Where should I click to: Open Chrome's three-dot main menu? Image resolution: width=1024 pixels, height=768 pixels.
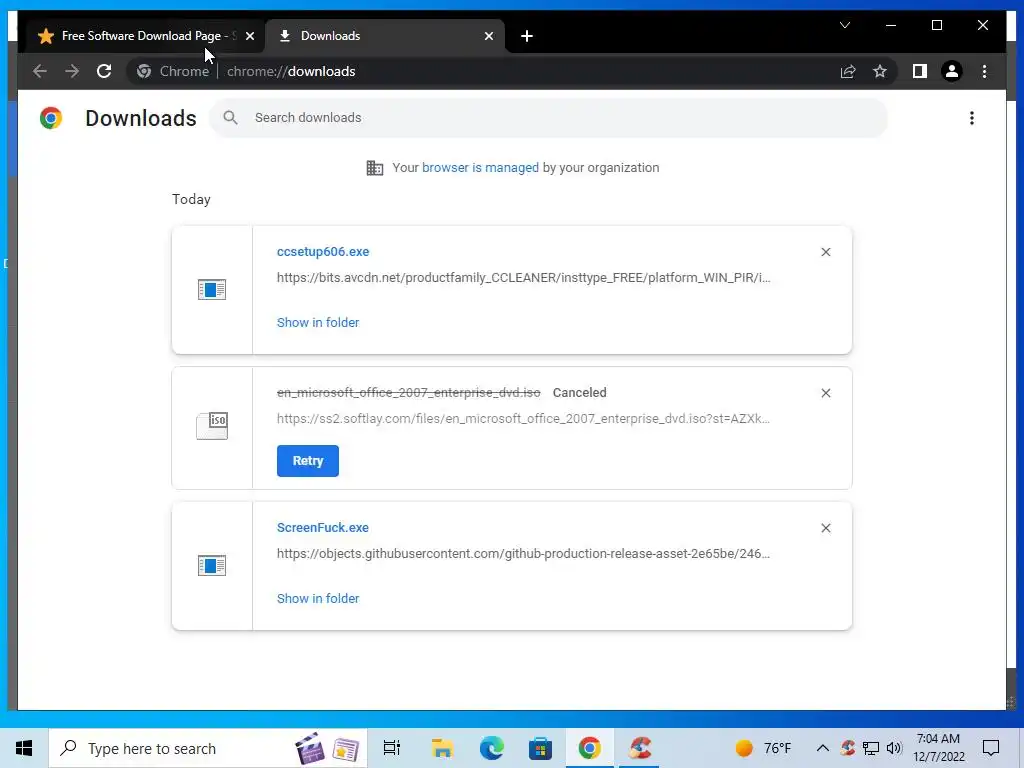point(984,71)
